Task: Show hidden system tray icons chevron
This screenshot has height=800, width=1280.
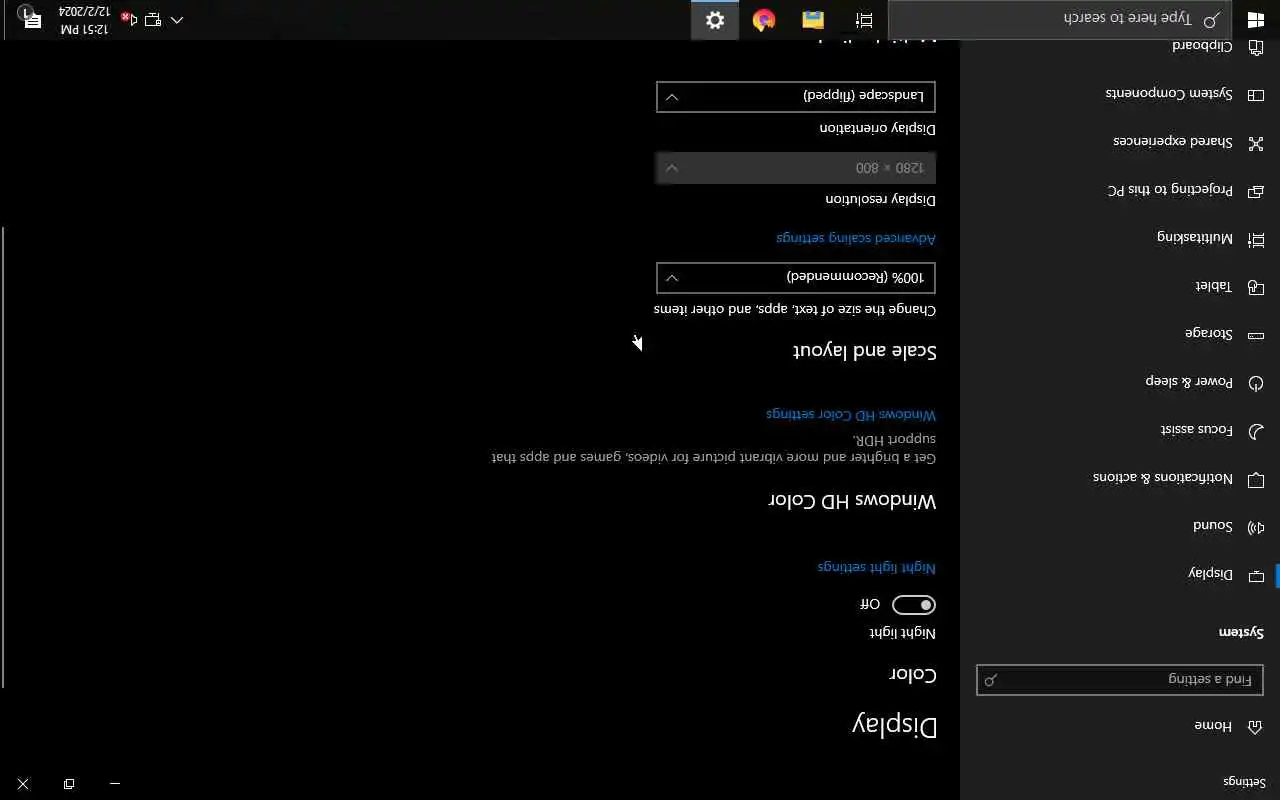Action: [177, 20]
